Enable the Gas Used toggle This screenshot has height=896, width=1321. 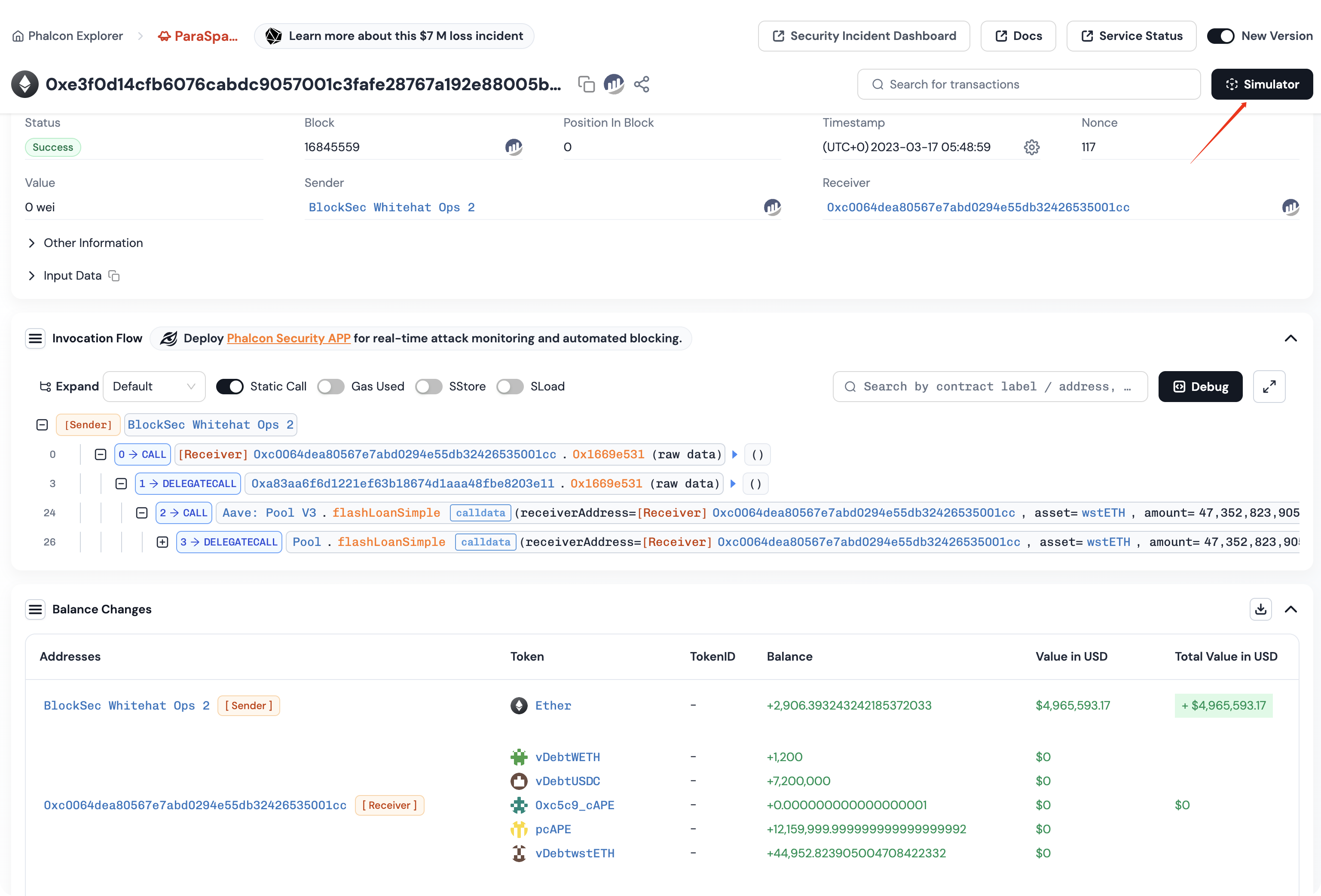[331, 387]
